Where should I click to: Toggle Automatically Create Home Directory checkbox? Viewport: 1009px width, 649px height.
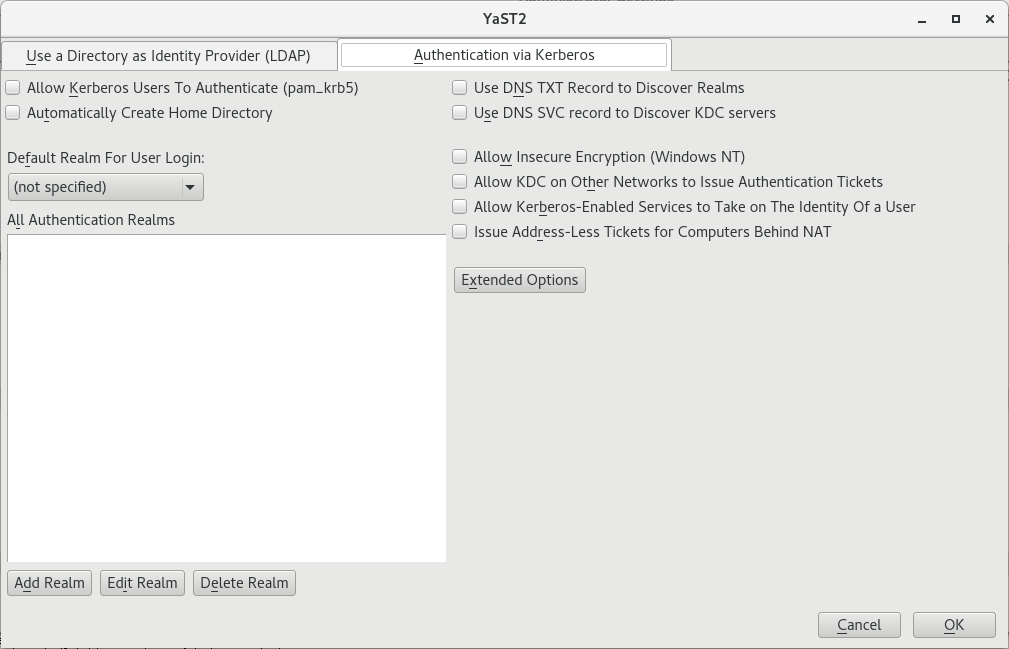coord(13,113)
